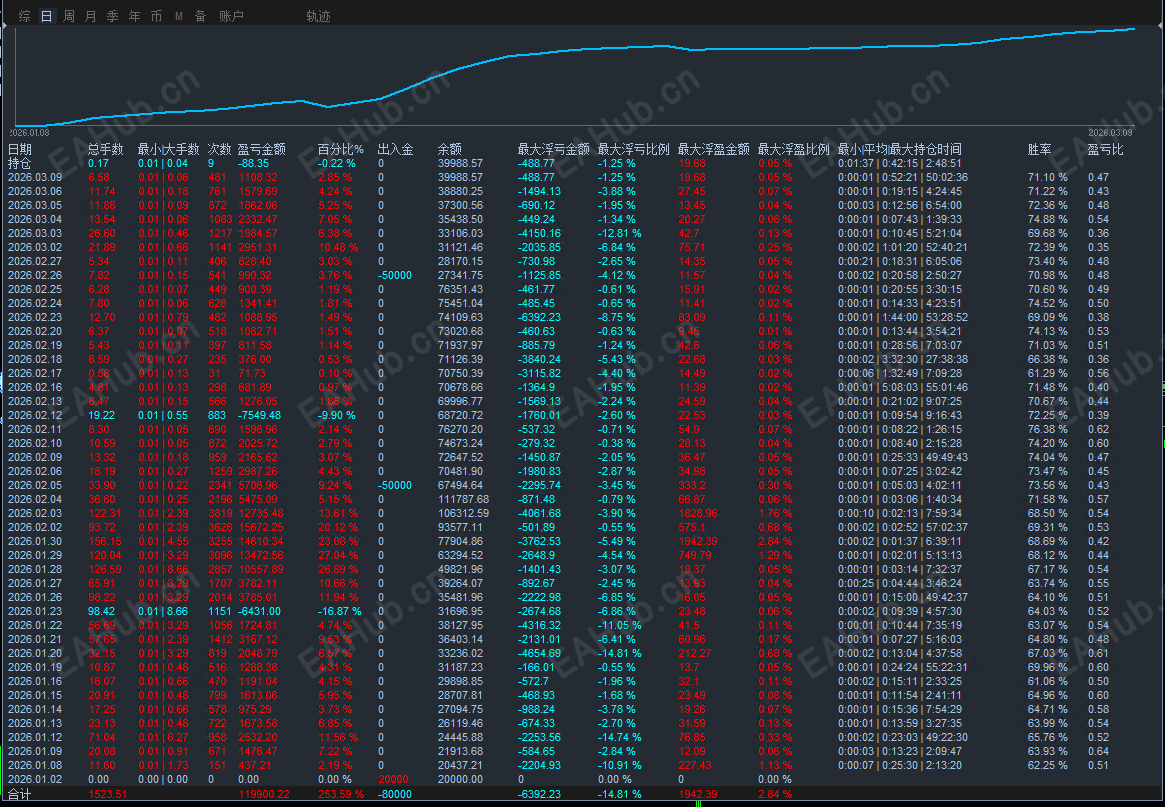
Task: Click the 最小|大手数 column header
Action: pyautogui.click(x=169, y=149)
